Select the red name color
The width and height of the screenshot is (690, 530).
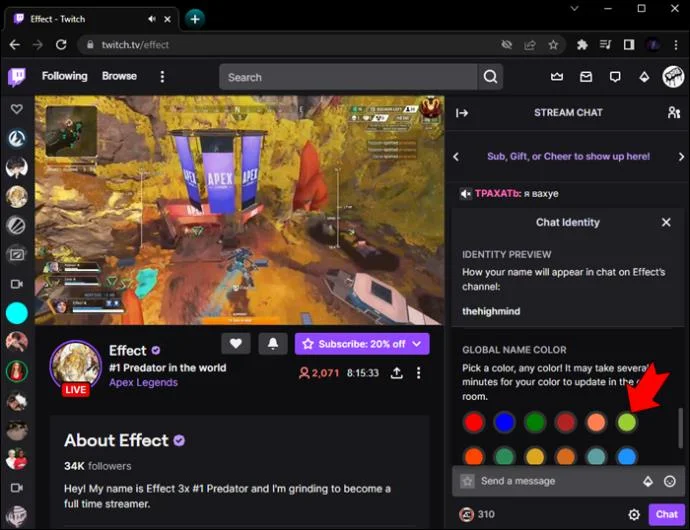pyautogui.click(x=474, y=422)
